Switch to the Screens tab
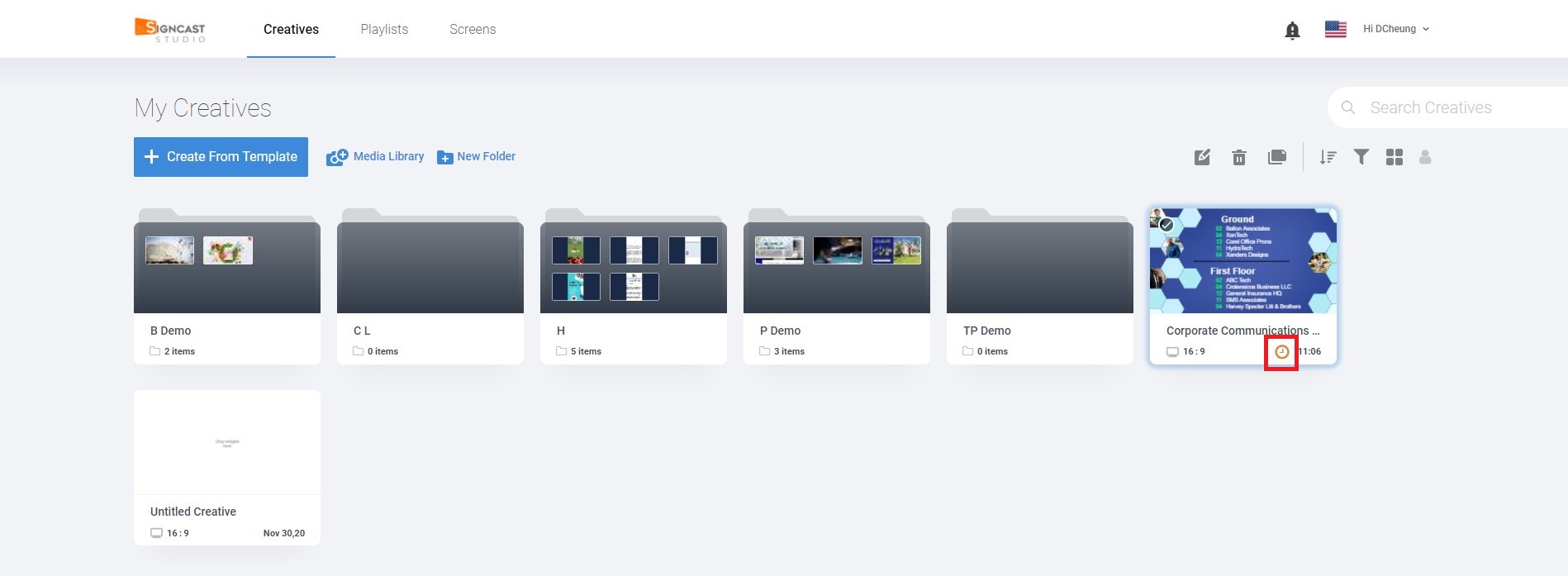 (473, 29)
